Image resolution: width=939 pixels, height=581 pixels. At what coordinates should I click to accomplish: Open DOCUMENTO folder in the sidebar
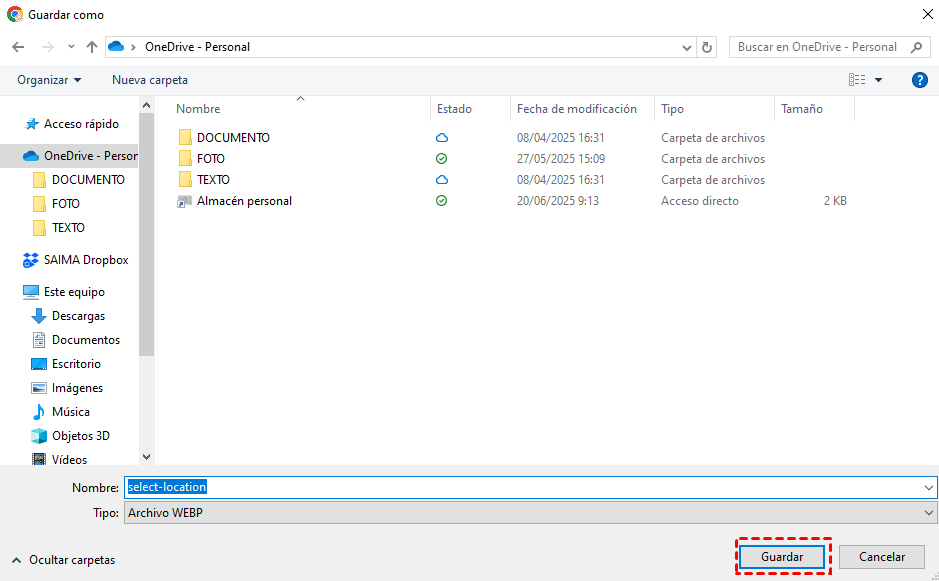pos(88,180)
